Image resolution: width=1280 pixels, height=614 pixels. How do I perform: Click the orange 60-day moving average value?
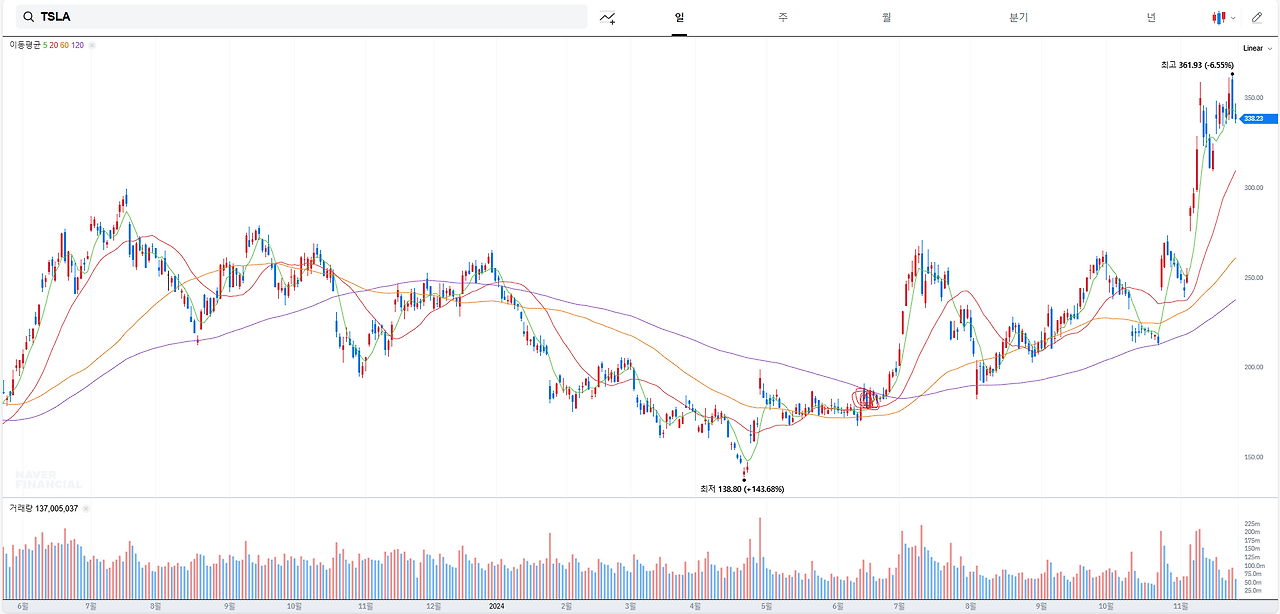pyautogui.click(x=64, y=45)
